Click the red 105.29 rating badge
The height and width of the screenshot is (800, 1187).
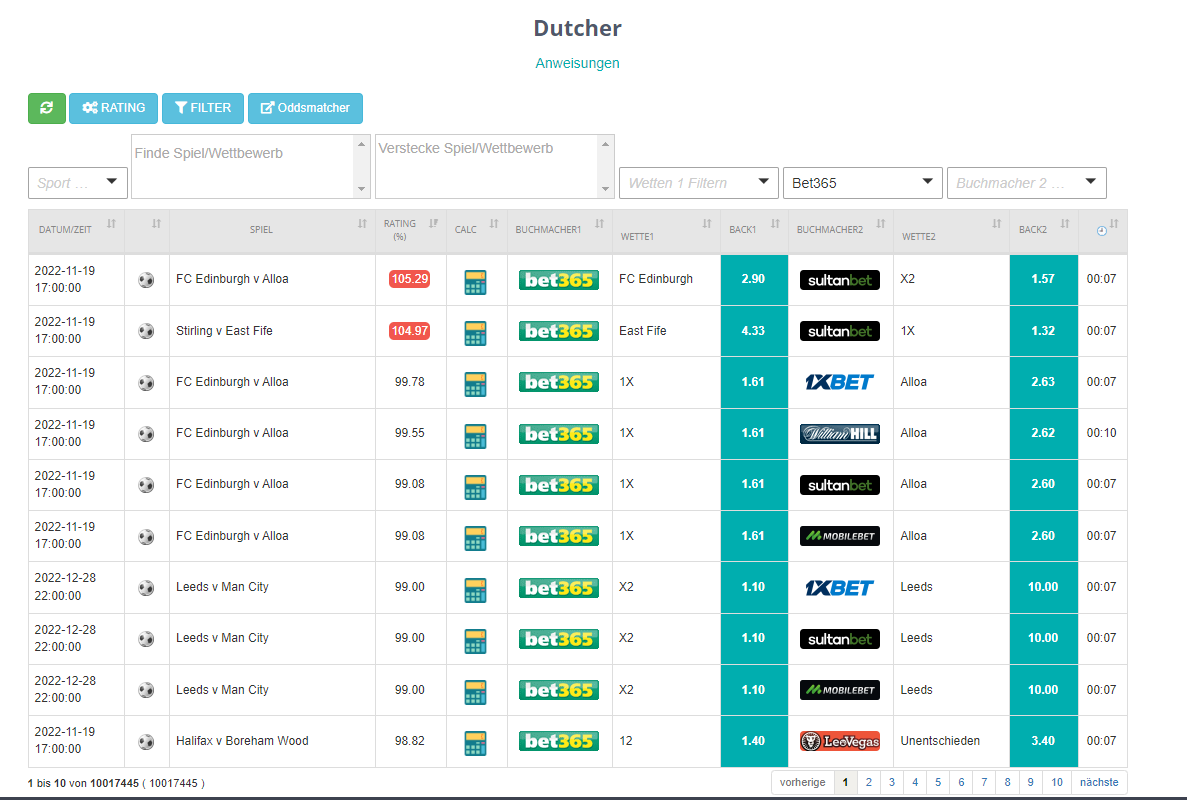[x=410, y=279]
